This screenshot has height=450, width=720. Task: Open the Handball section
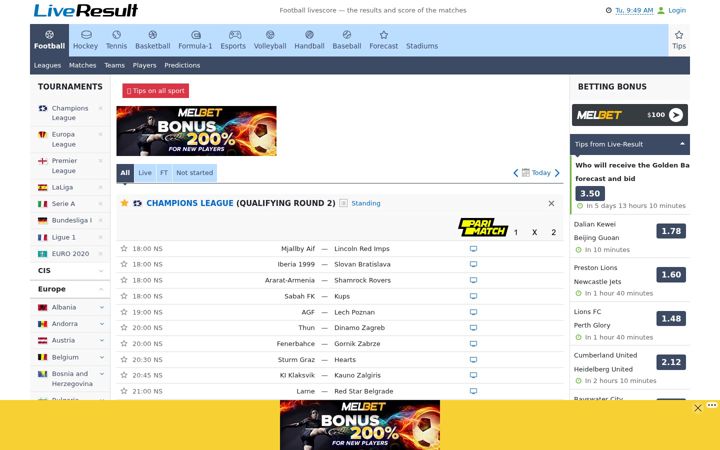[309, 40]
